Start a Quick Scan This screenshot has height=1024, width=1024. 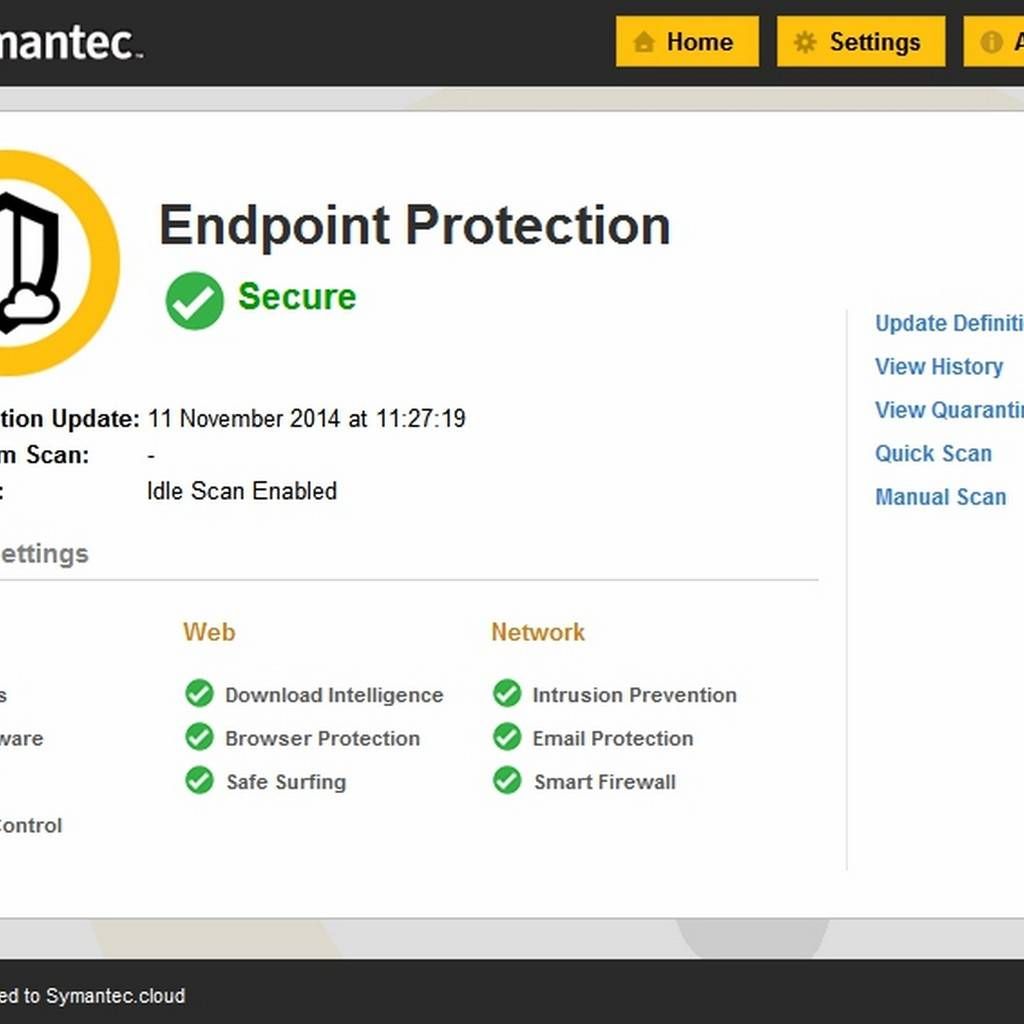click(x=933, y=453)
